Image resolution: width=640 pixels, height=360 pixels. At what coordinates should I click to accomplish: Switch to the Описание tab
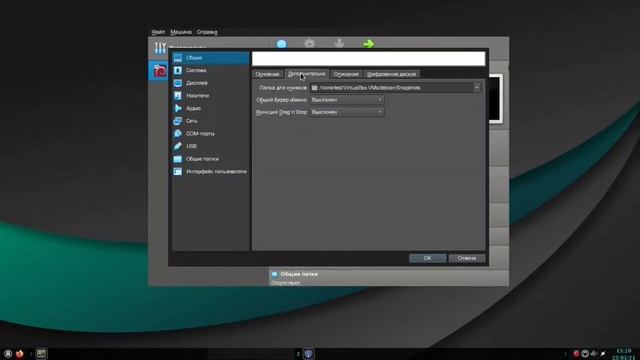[346, 74]
